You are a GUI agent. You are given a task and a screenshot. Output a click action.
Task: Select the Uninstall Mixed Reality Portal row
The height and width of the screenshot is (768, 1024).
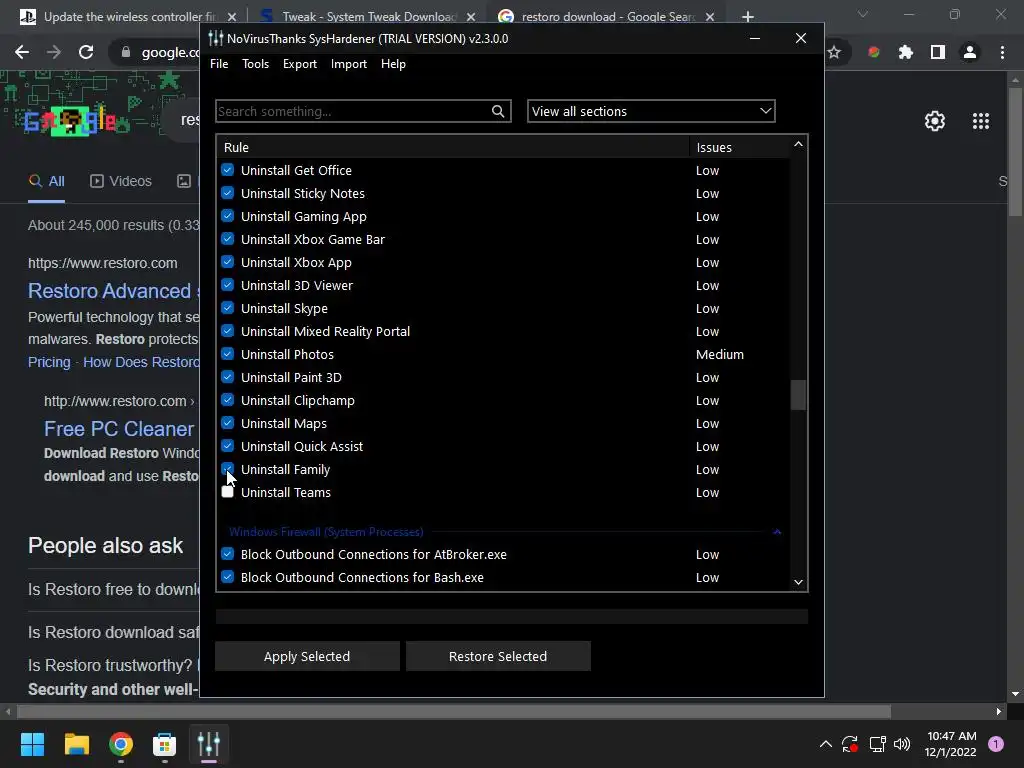point(503,331)
